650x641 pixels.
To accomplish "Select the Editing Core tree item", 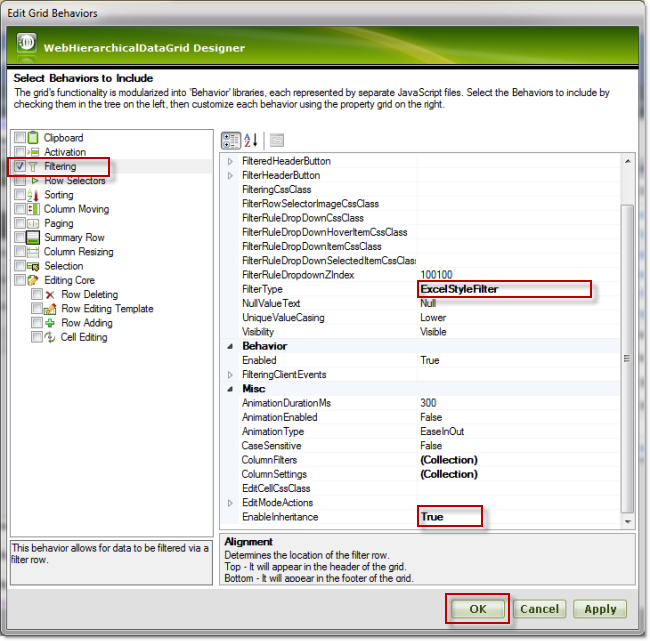I will click(x=69, y=281).
